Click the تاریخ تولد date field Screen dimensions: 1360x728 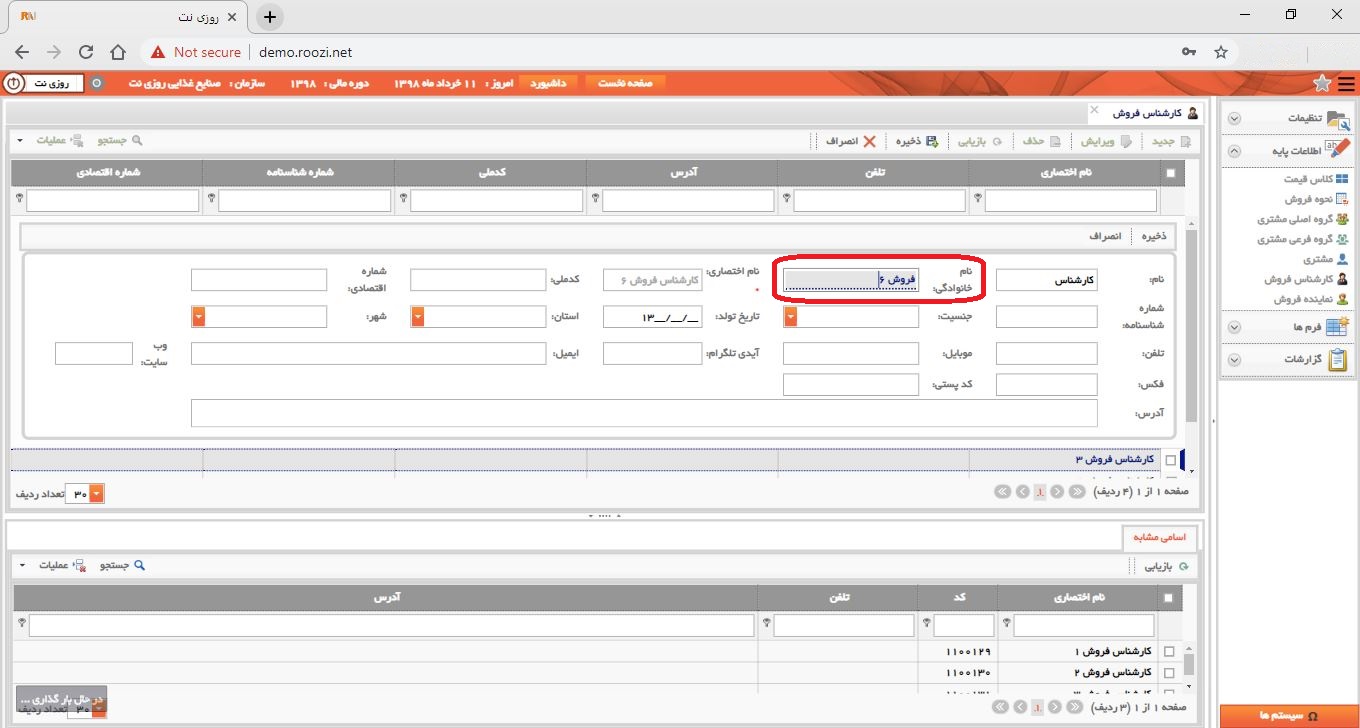653,317
